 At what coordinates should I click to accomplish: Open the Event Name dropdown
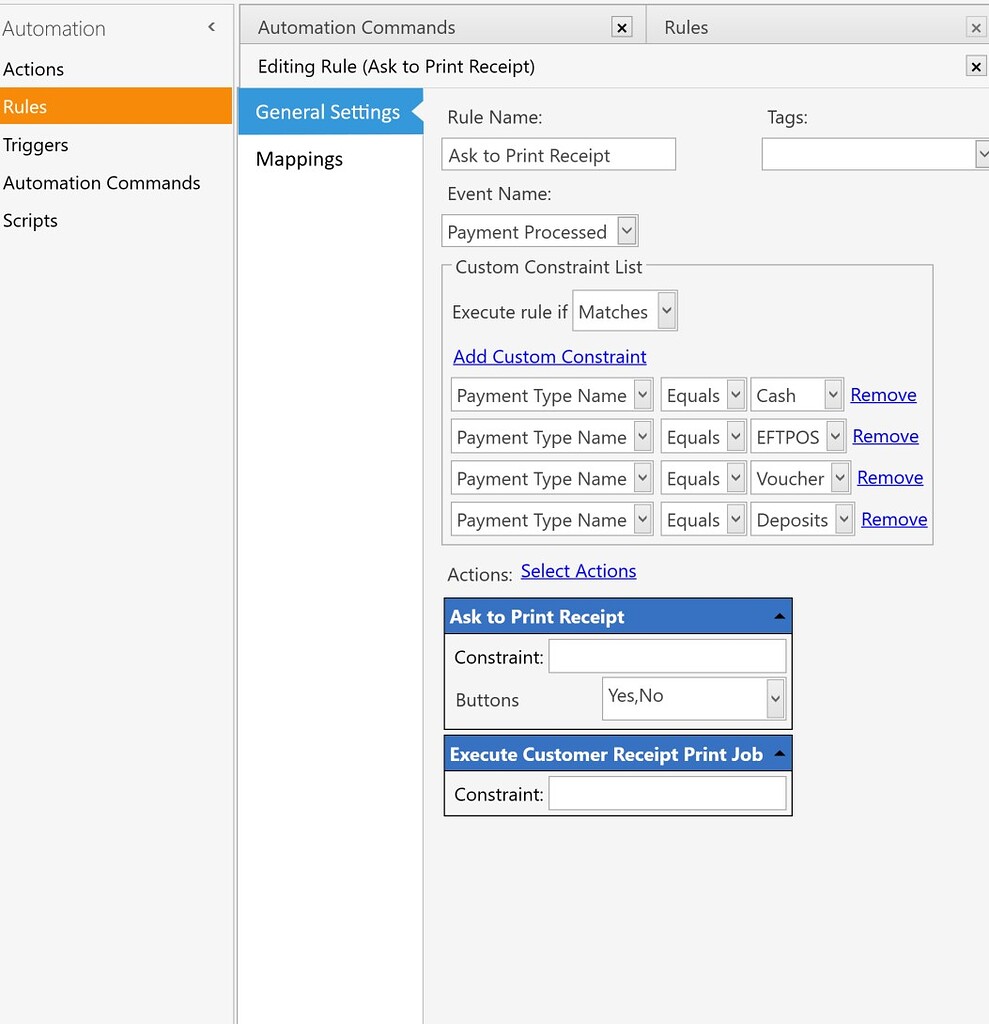pos(626,231)
